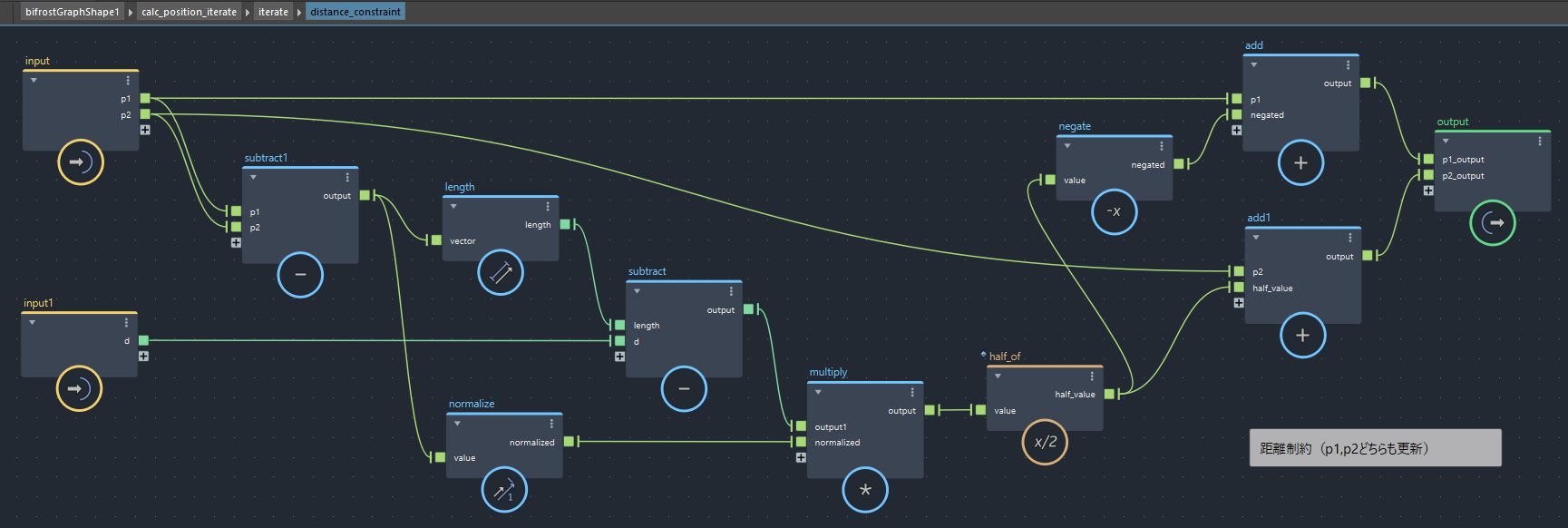Screen dimensions: 1568x528
Task: Add a new port on input1 node
Action: point(143,357)
